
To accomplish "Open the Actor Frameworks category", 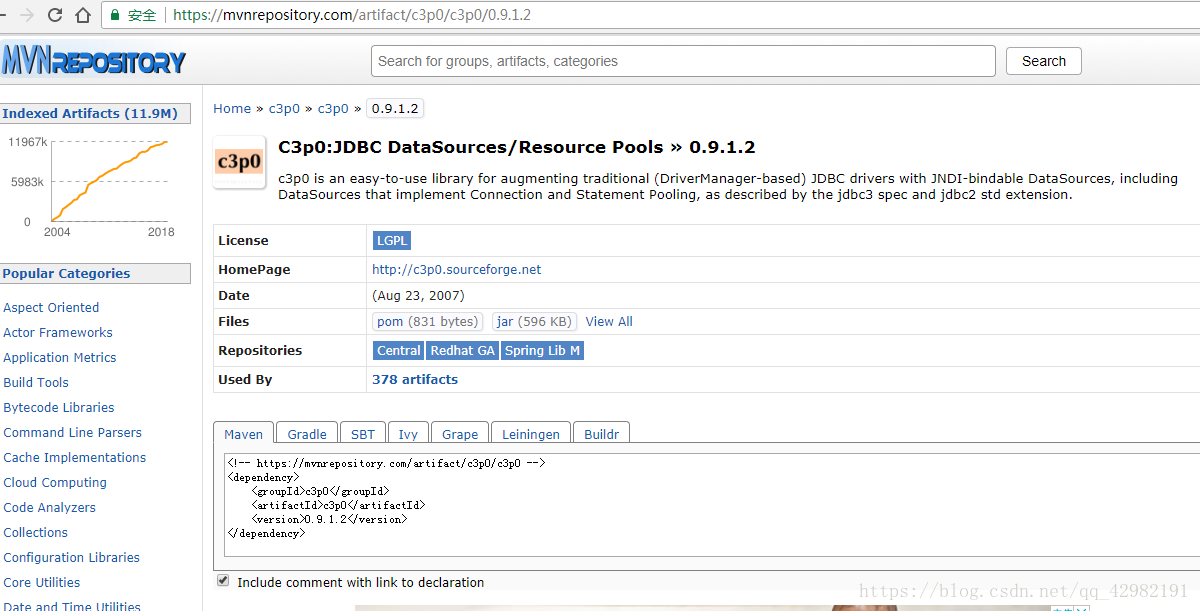I will tap(58, 332).
